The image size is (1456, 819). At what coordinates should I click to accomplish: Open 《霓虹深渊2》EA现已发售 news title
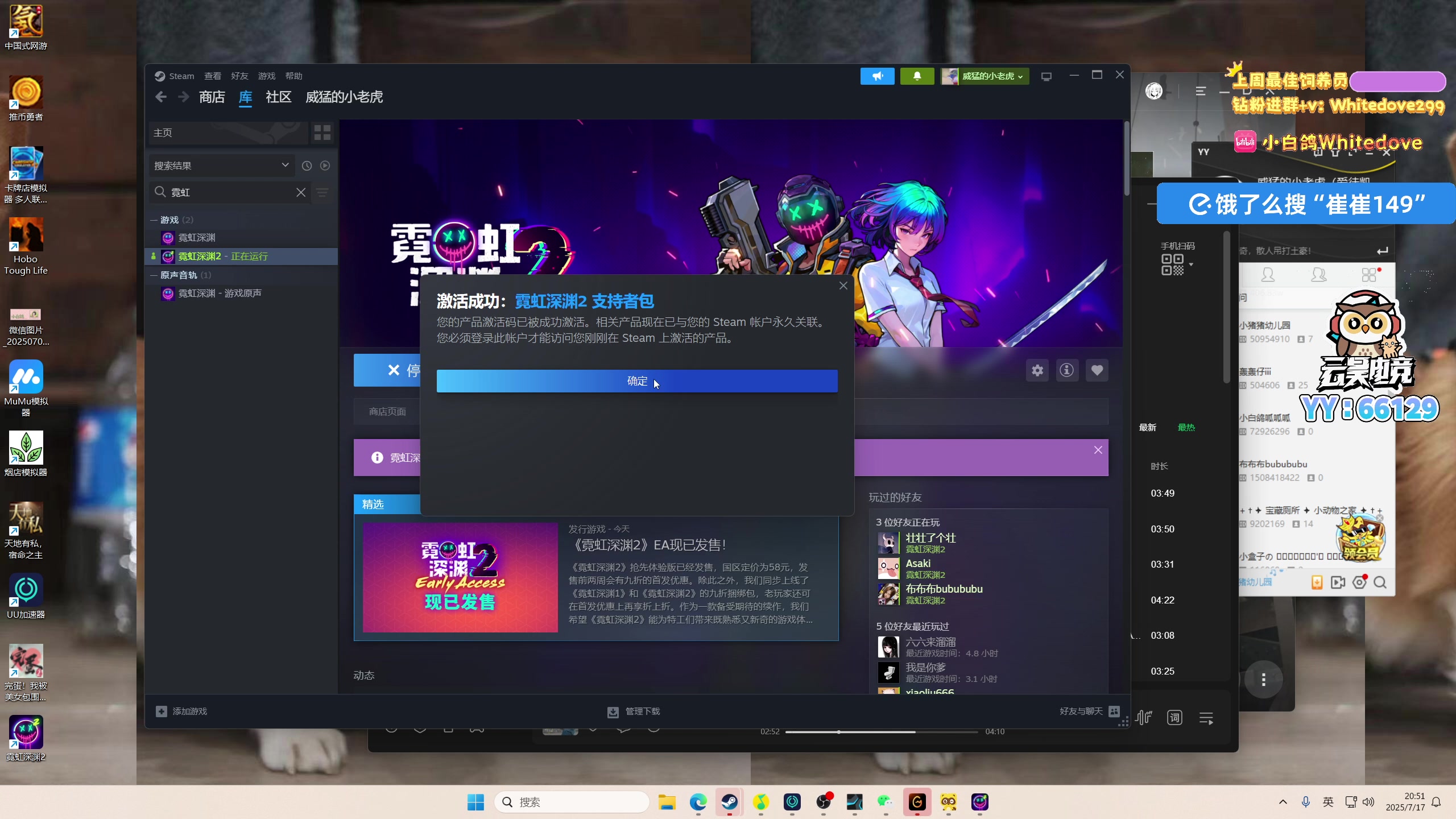(x=648, y=545)
